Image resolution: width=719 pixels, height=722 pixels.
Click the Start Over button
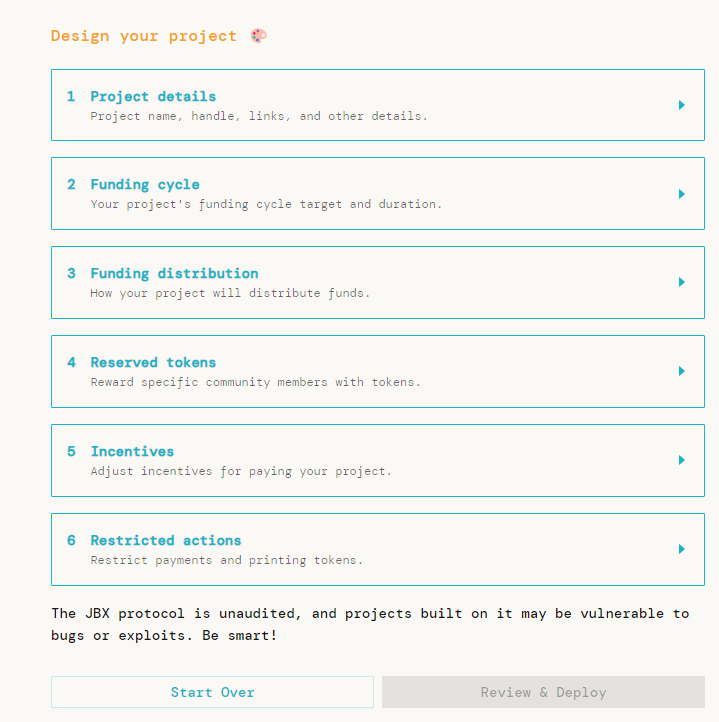coord(212,692)
